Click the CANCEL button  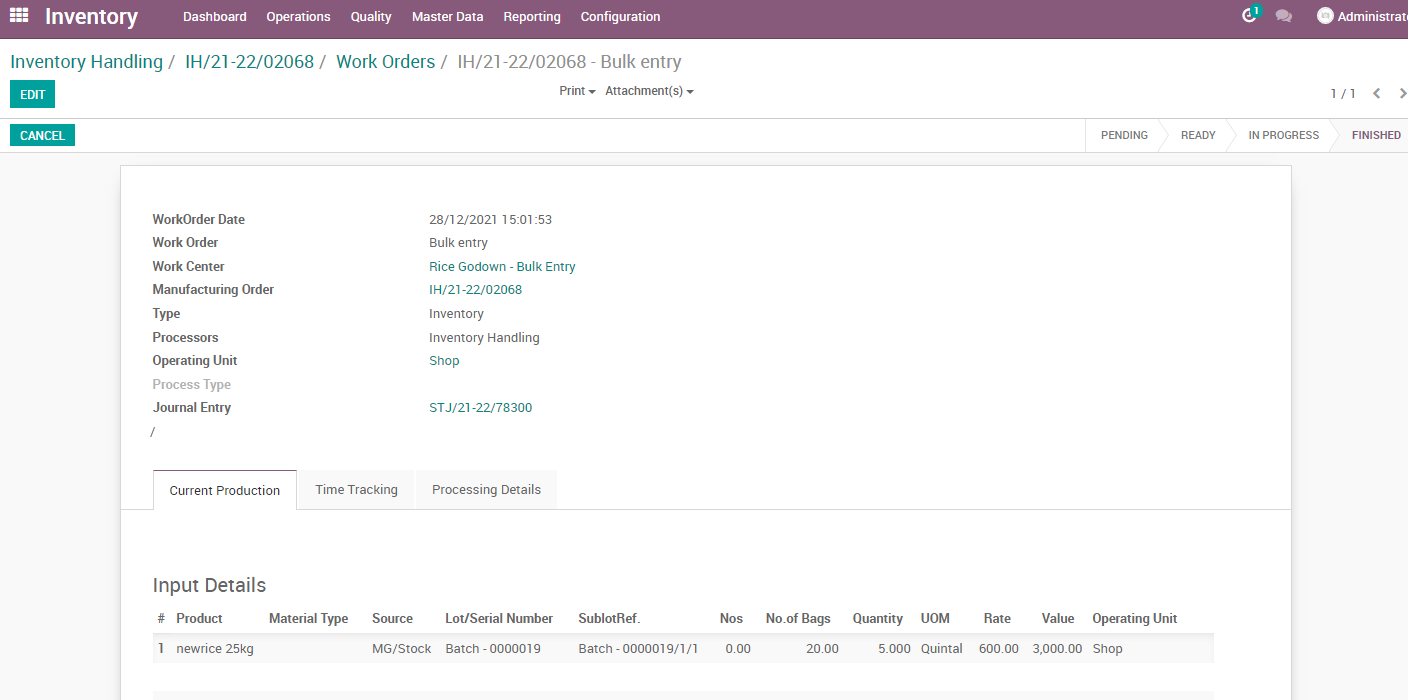42,134
